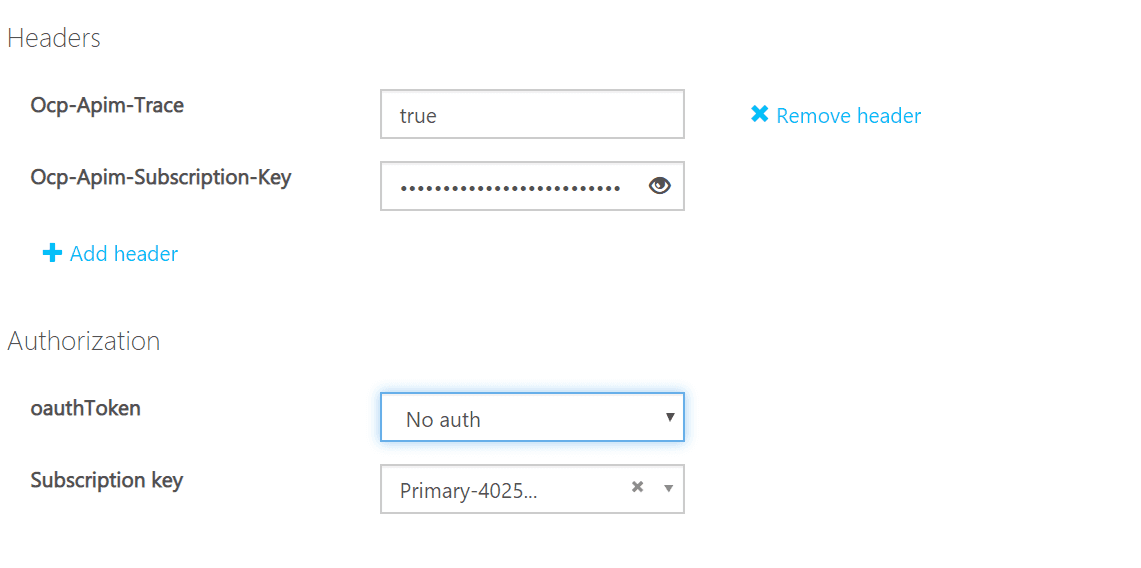The width and height of the screenshot is (1141, 568).
Task: Reveal the subscription key using the eye icon
Action: [x=659, y=186]
